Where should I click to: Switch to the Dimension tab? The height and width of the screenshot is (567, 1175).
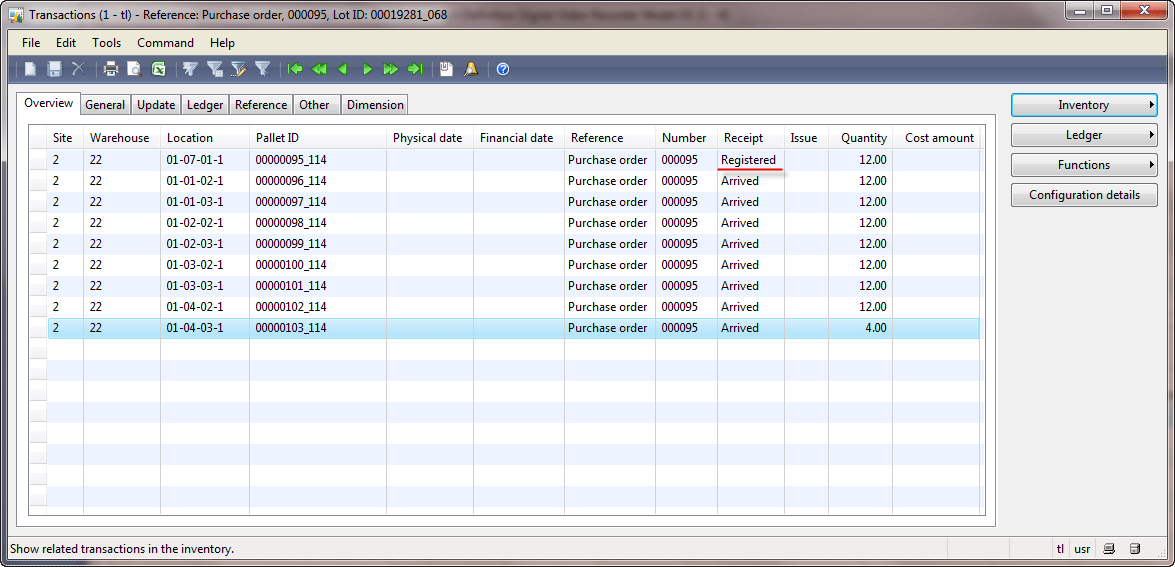click(375, 105)
